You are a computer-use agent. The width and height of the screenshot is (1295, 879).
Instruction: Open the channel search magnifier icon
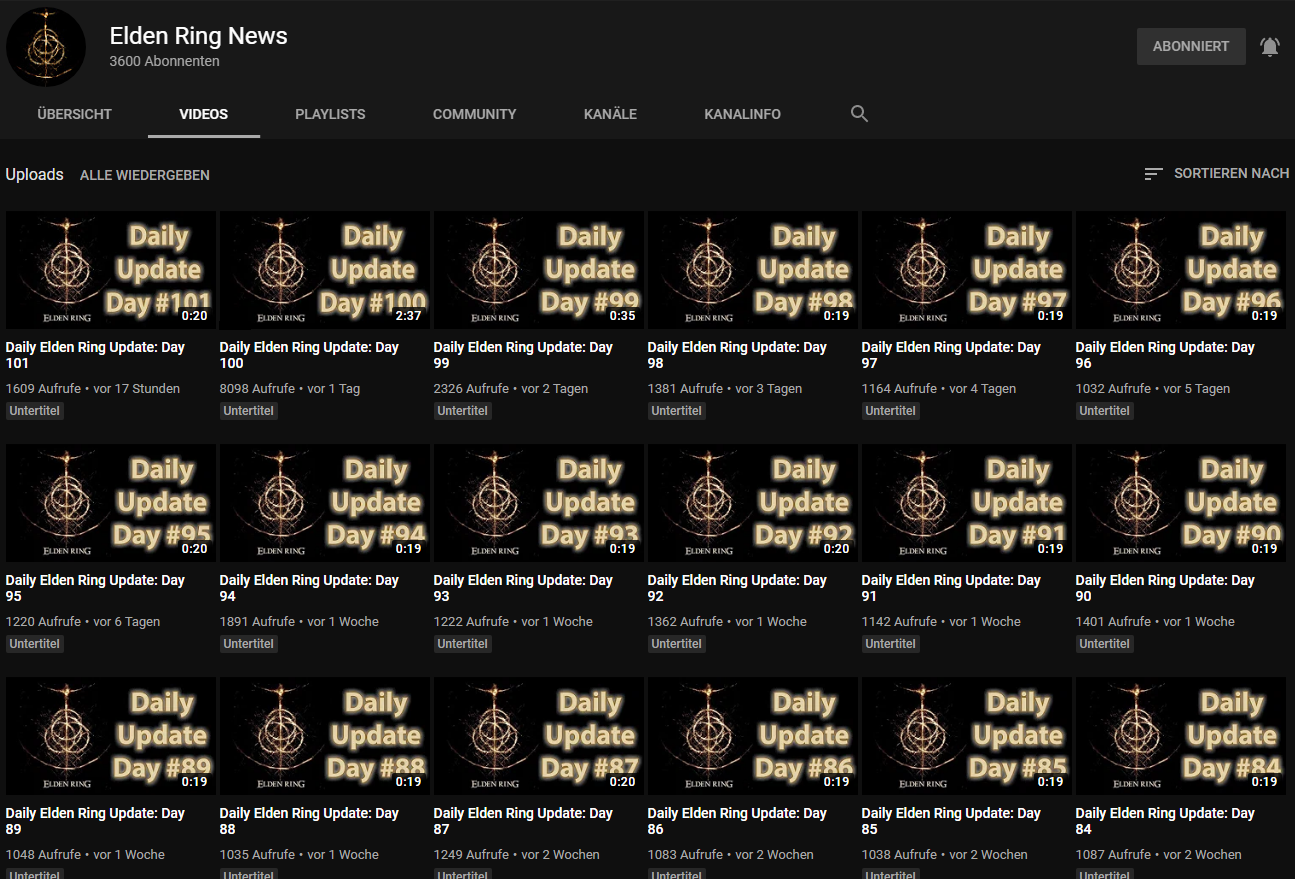coord(859,114)
